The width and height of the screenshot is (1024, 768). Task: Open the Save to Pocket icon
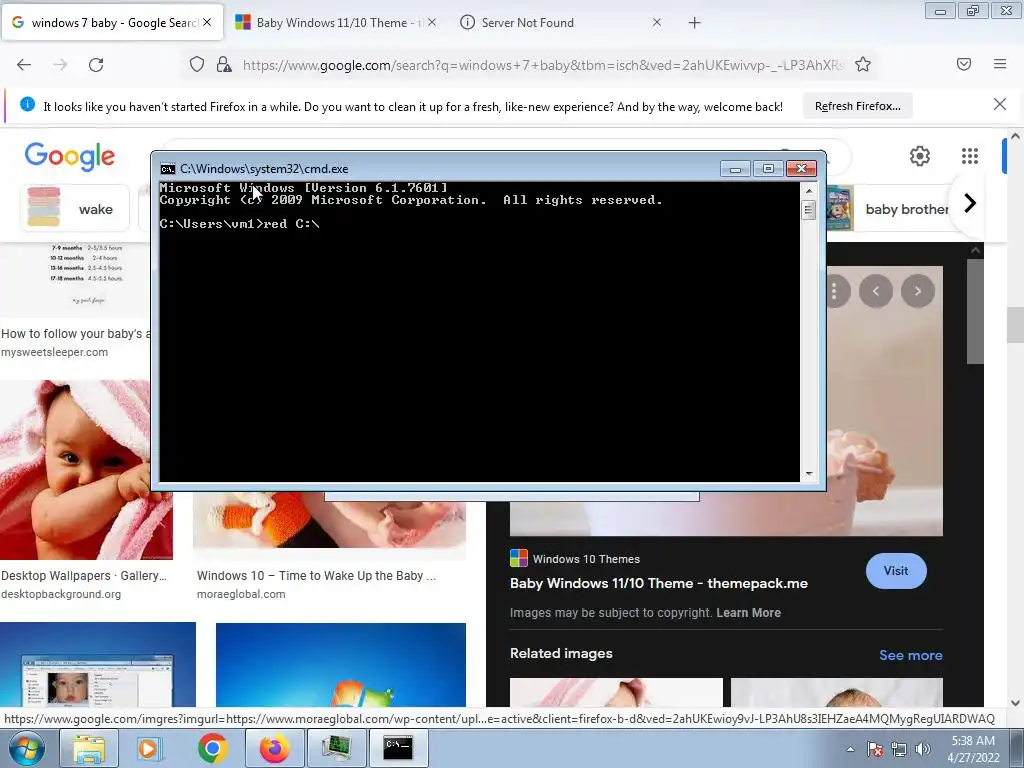pyautogui.click(x=964, y=64)
